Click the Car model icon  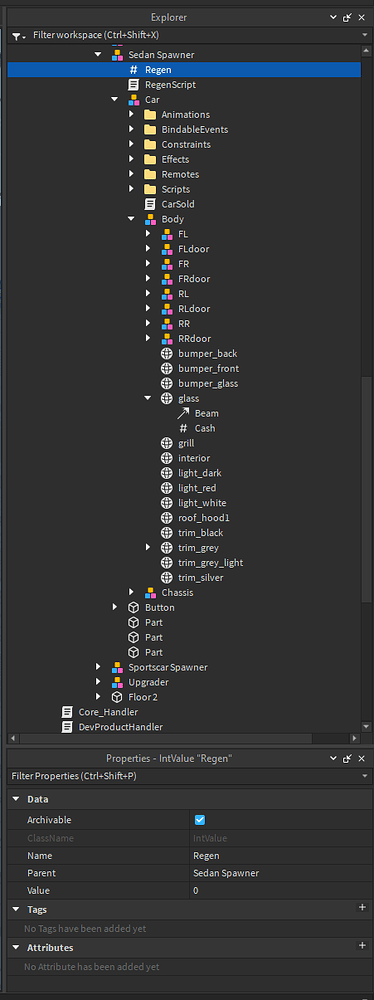133,99
